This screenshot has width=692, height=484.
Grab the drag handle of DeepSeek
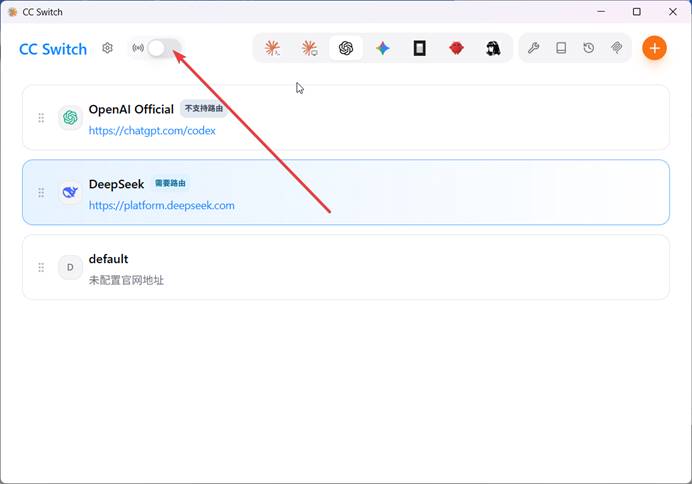point(41,192)
